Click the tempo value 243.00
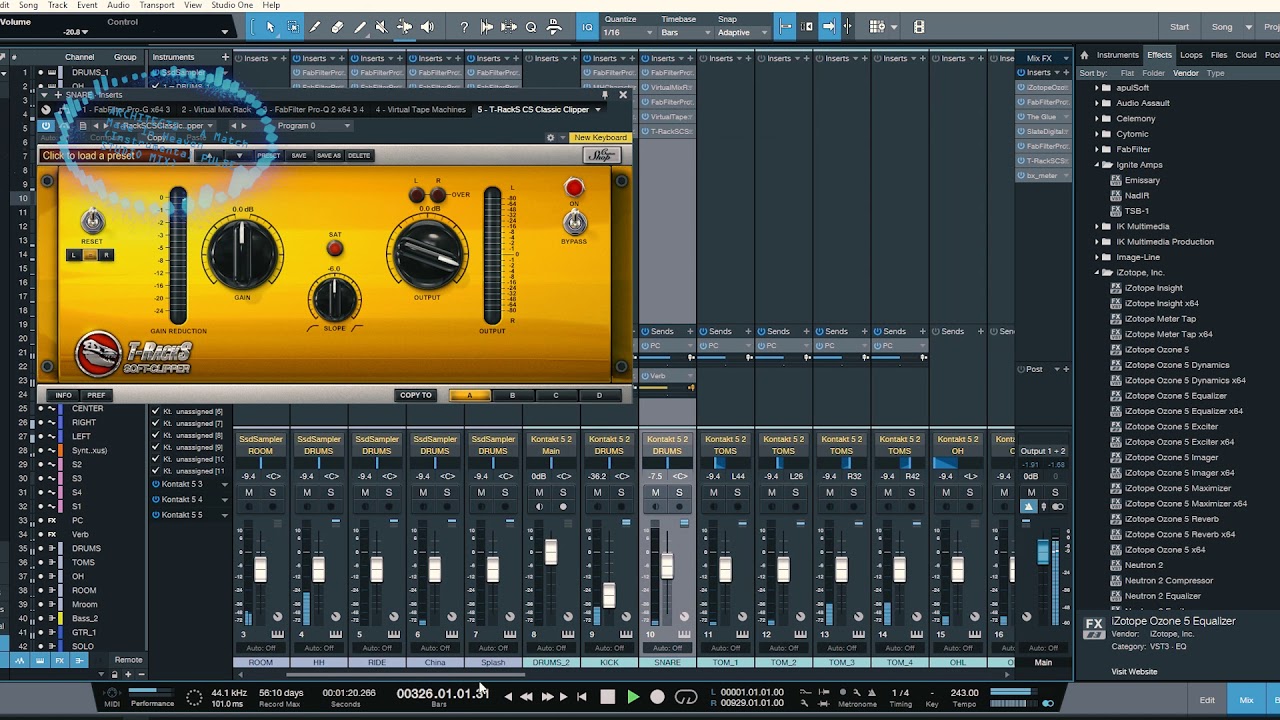 click(964, 692)
